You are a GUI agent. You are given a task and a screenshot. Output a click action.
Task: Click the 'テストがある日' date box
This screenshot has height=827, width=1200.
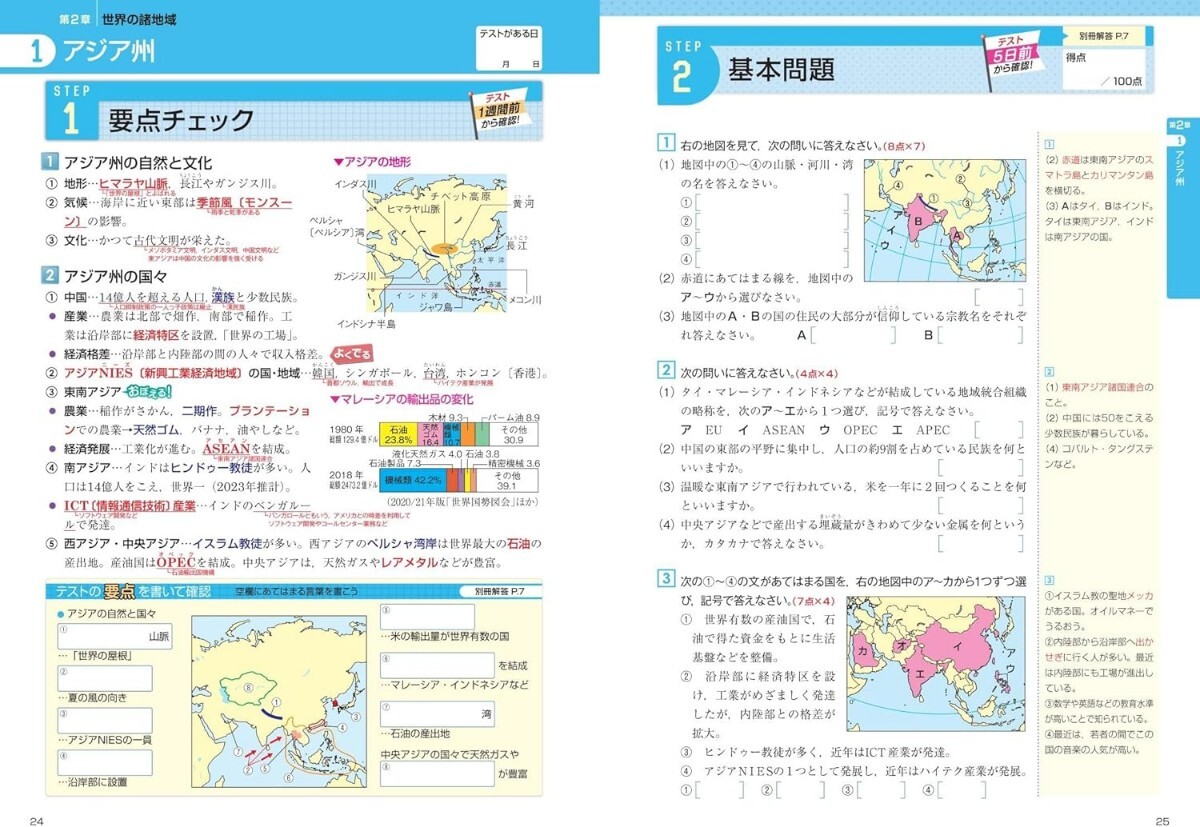(x=511, y=48)
